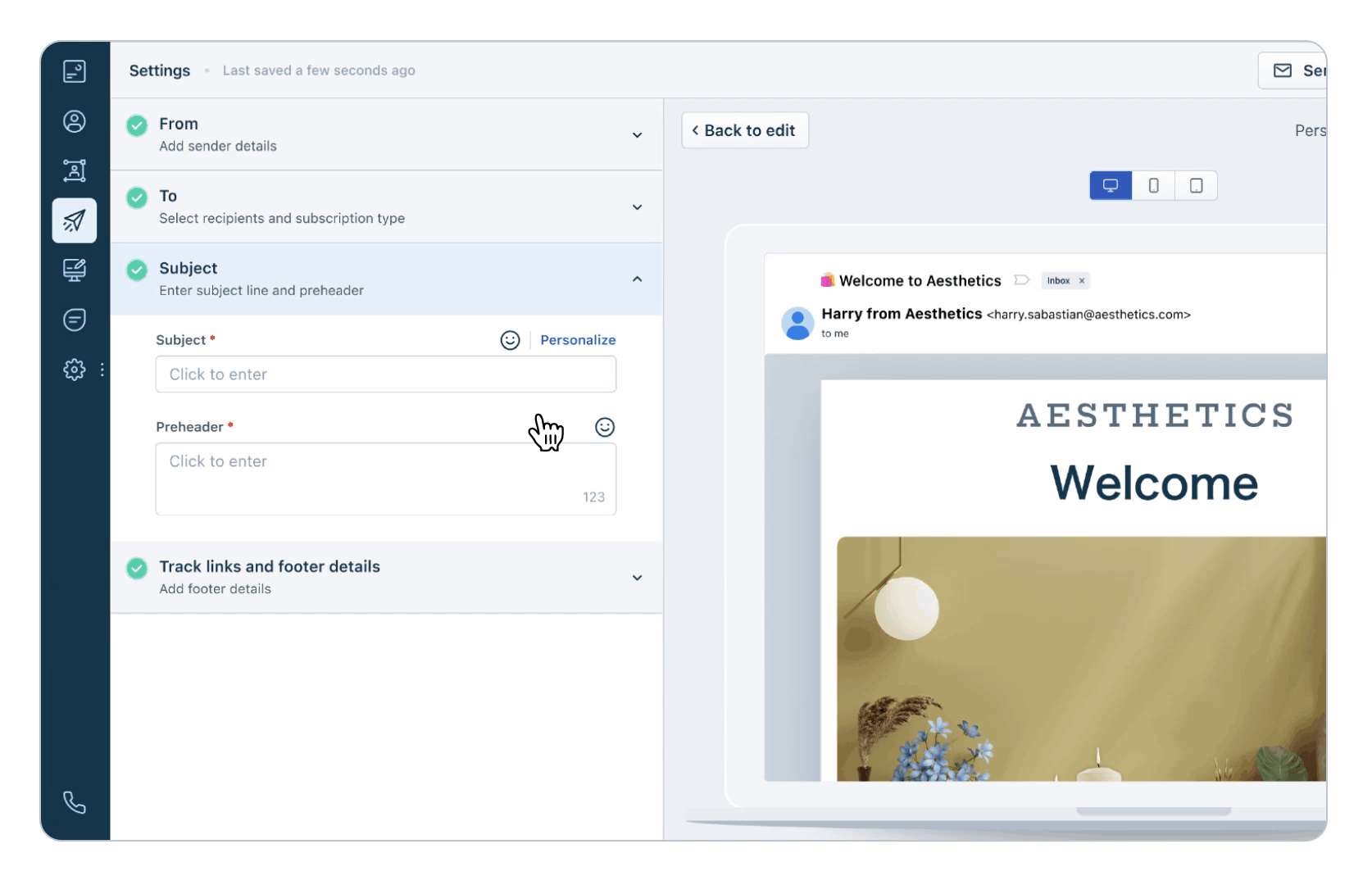1372x885 pixels.
Task: Click the AESTHETICS logo in email preview
Action: (x=1156, y=415)
